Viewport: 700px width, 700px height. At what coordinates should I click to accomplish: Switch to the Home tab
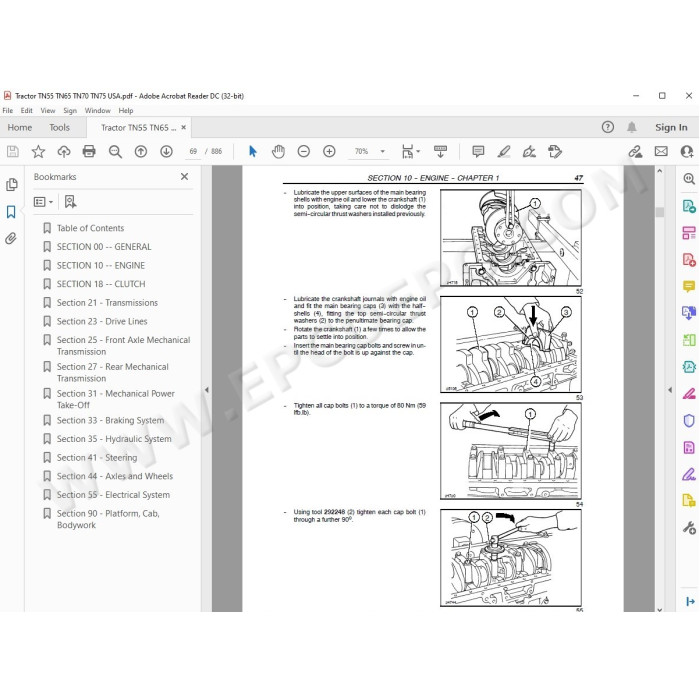tap(20, 128)
